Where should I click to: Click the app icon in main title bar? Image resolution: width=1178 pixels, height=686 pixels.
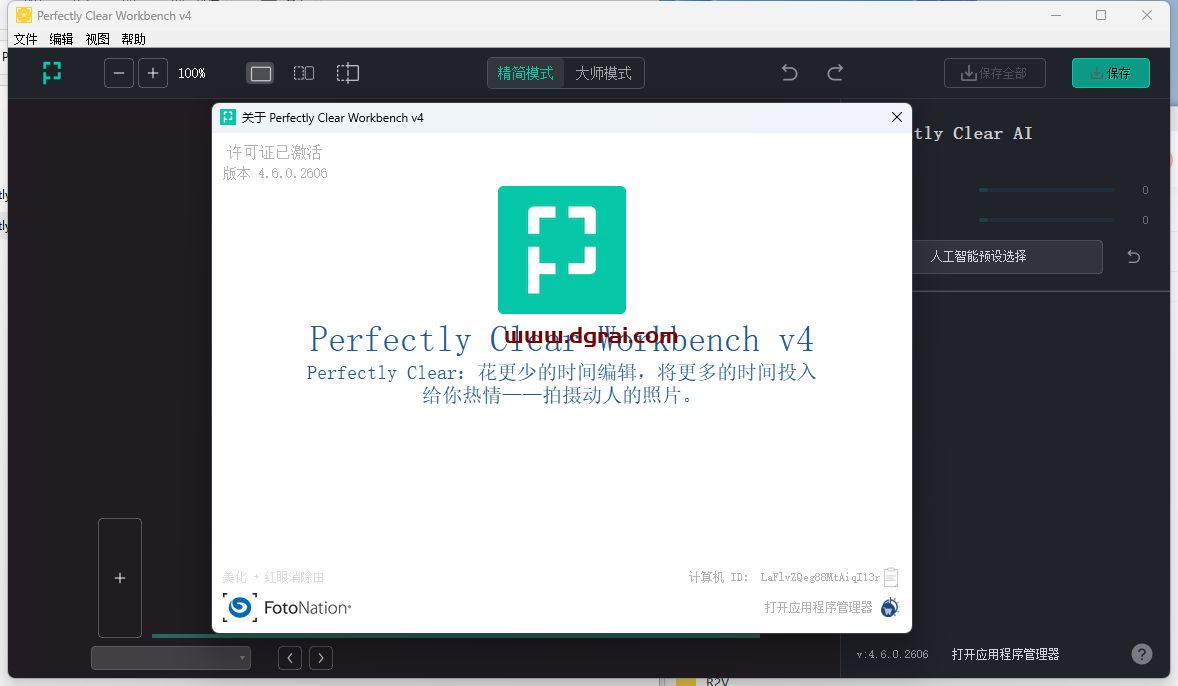(24, 15)
